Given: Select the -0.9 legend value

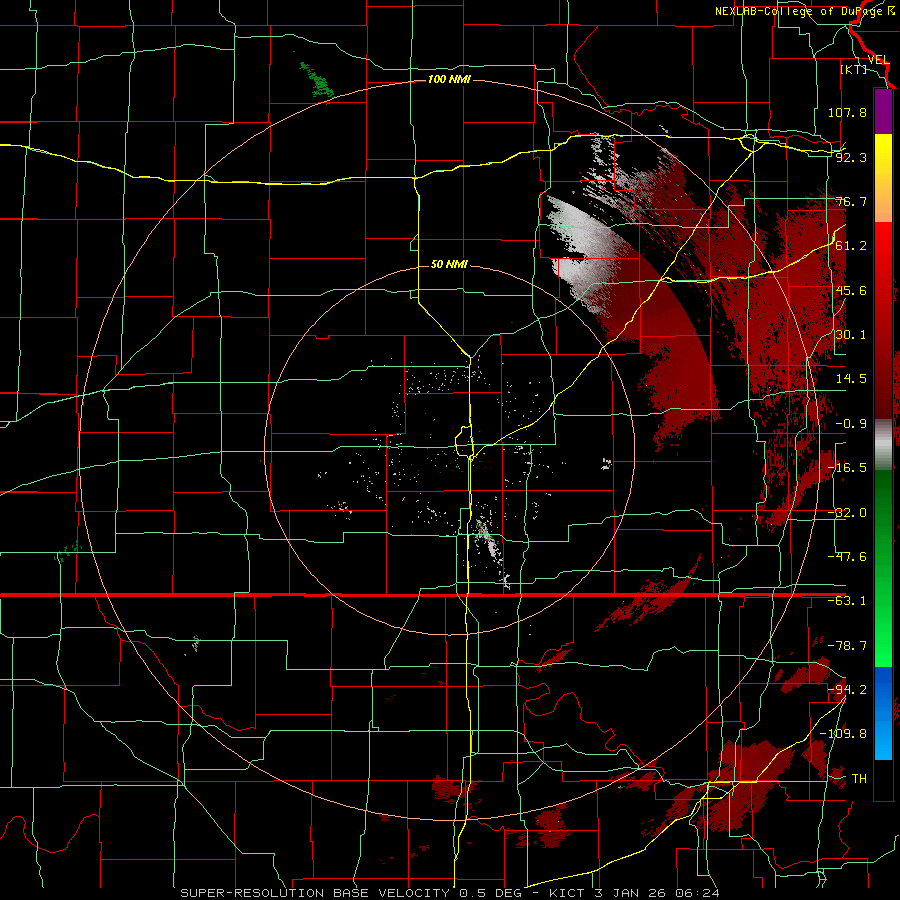Looking at the screenshot, I should pos(851,424).
